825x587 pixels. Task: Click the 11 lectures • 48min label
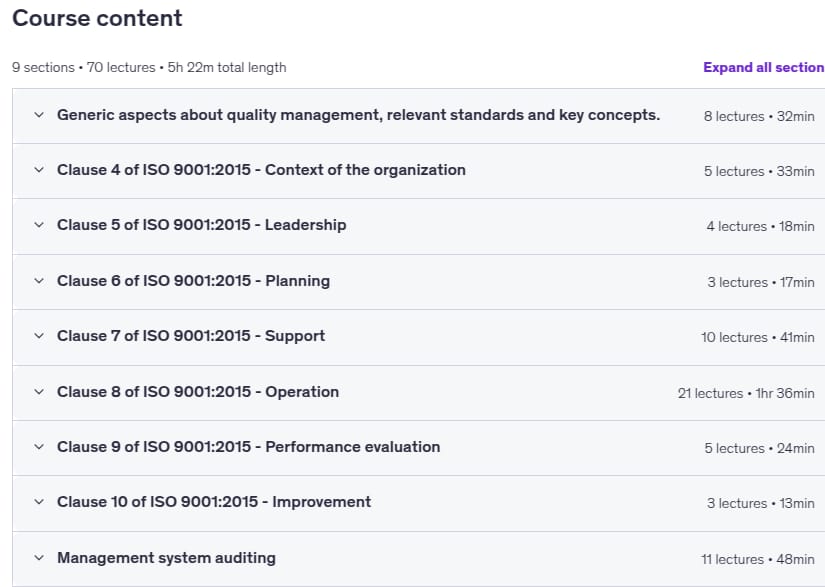tap(758, 560)
